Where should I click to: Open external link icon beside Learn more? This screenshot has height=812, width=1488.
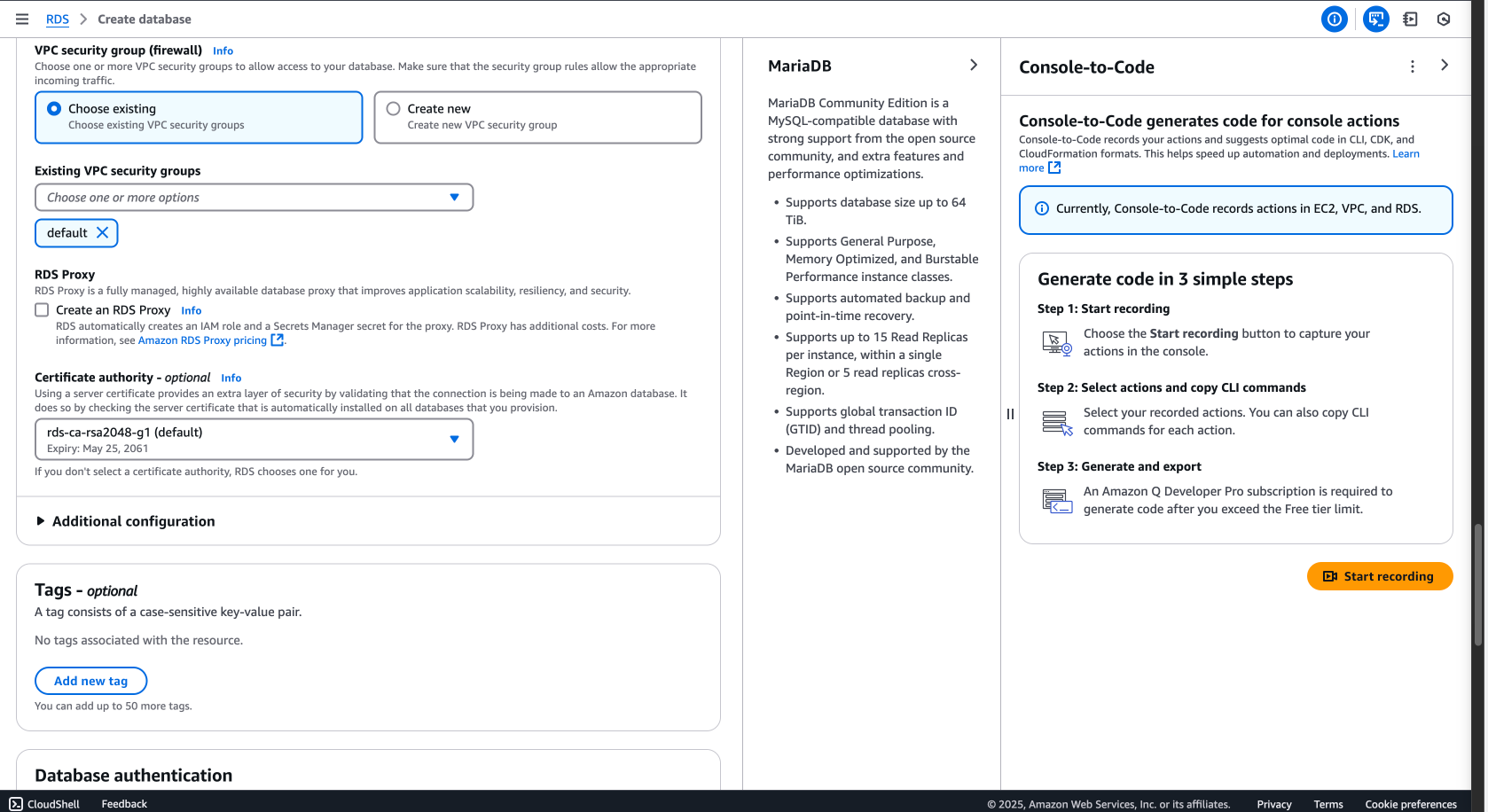point(1054,168)
